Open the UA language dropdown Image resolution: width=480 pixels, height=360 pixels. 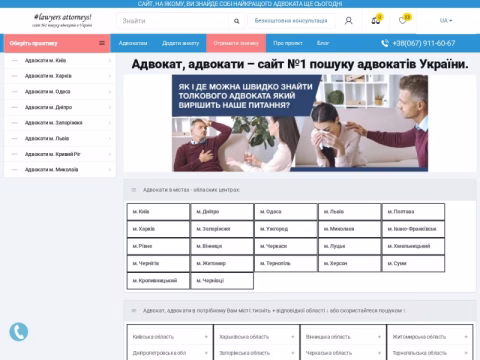pyautogui.click(x=446, y=21)
